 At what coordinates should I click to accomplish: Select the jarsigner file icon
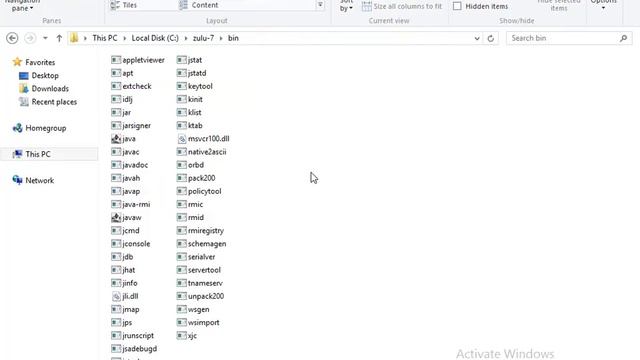pyautogui.click(x=116, y=126)
